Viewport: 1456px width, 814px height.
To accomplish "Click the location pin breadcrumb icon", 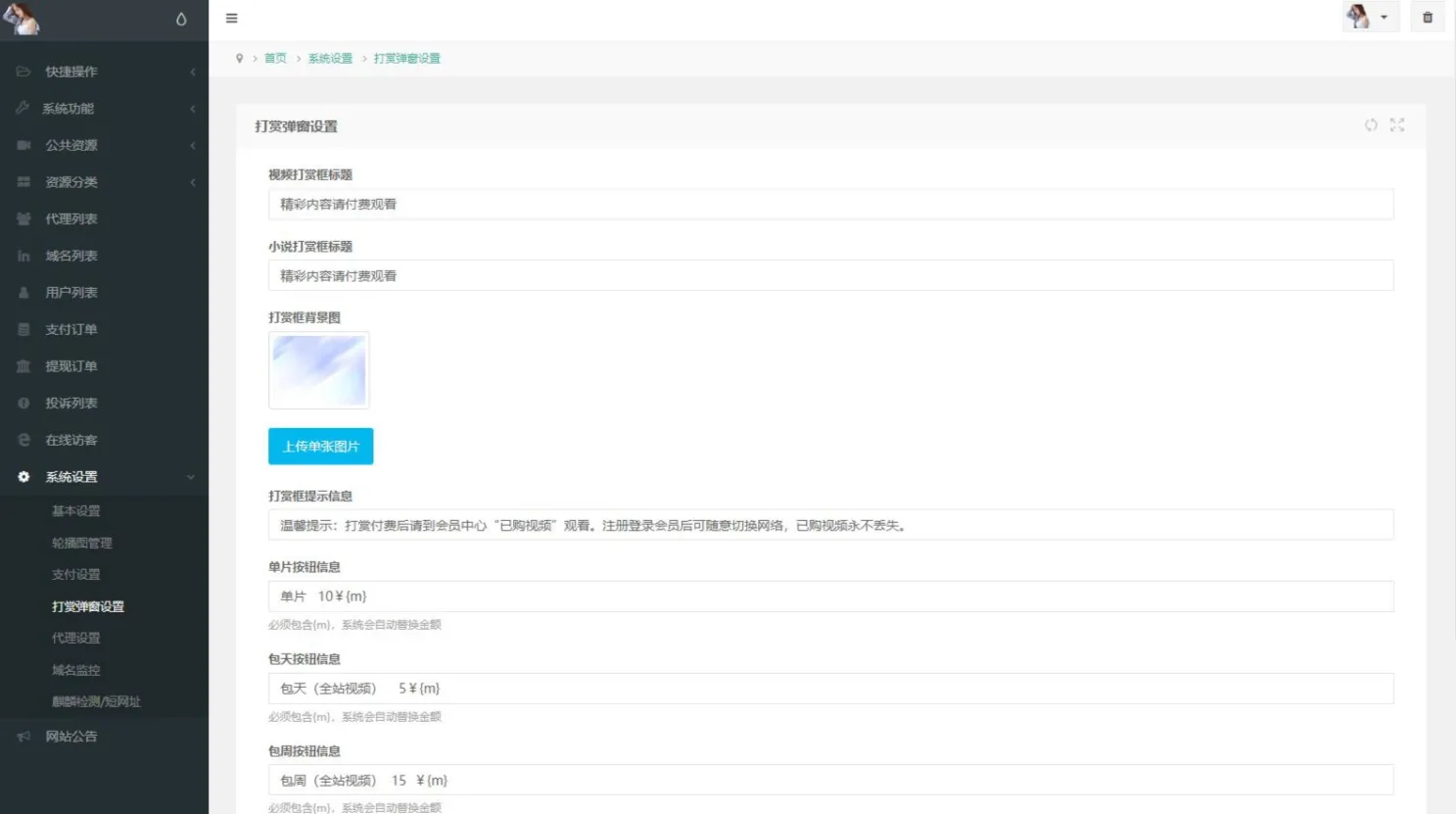I will (x=239, y=59).
